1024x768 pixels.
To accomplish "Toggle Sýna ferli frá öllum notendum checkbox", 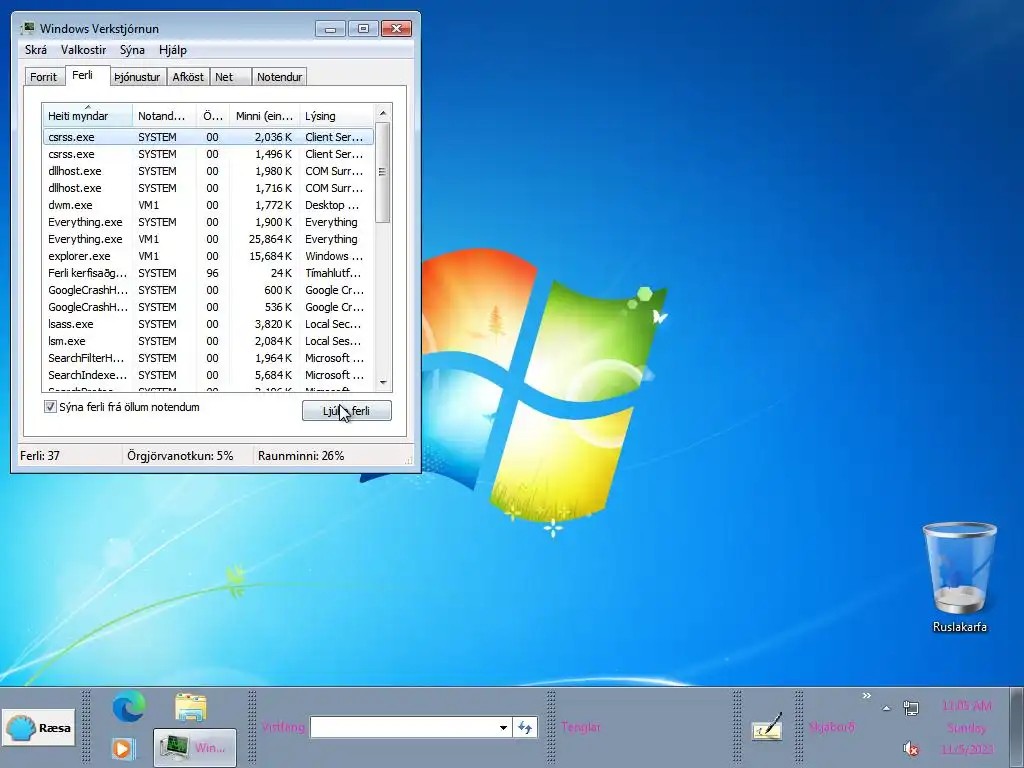I will coord(50,407).
